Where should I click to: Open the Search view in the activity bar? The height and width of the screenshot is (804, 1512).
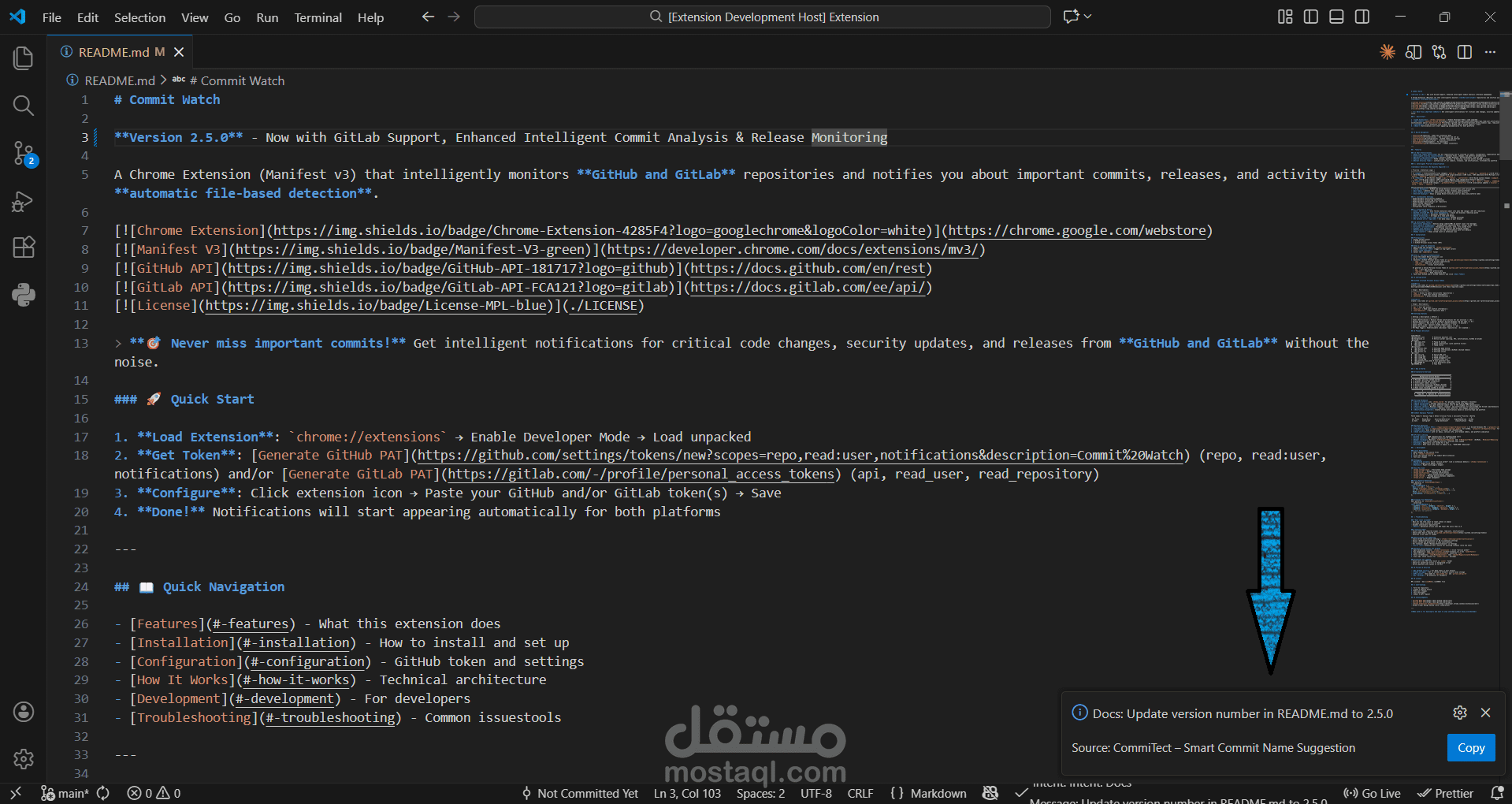pyautogui.click(x=24, y=106)
